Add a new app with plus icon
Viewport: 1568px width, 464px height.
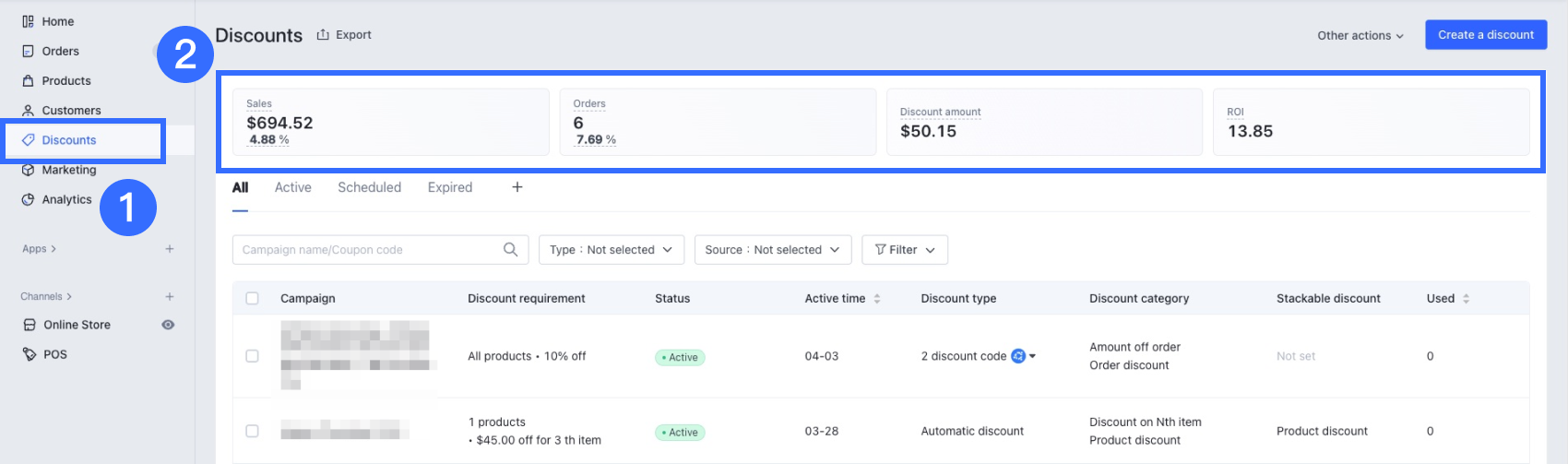click(x=170, y=249)
